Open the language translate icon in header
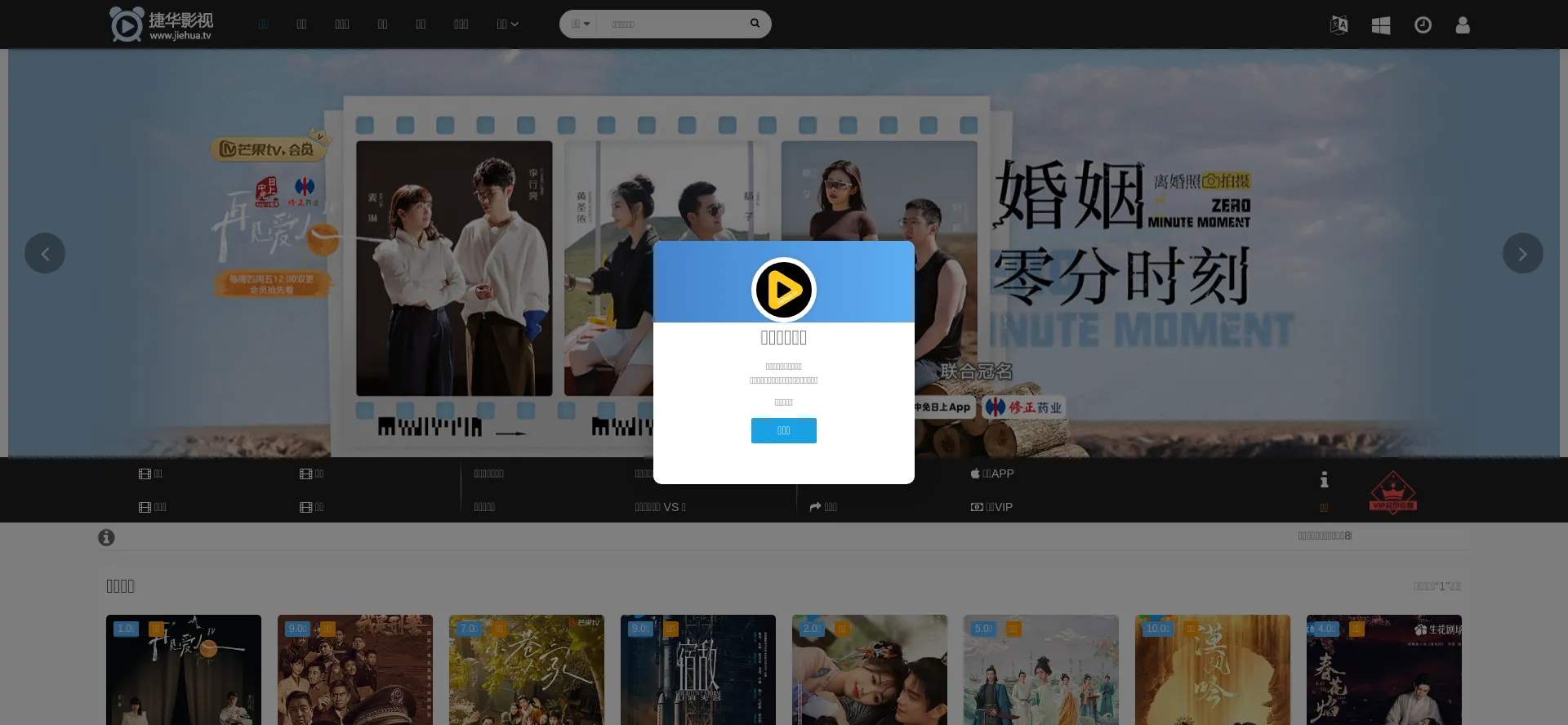The height and width of the screenshot is (725, 1568). (1339, 24)
